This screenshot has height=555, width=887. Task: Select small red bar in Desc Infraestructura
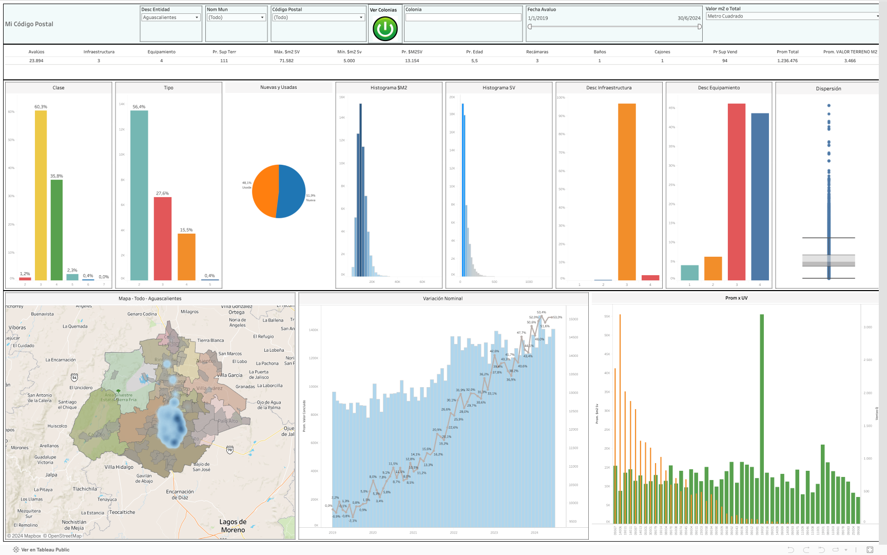coord(651,278)
